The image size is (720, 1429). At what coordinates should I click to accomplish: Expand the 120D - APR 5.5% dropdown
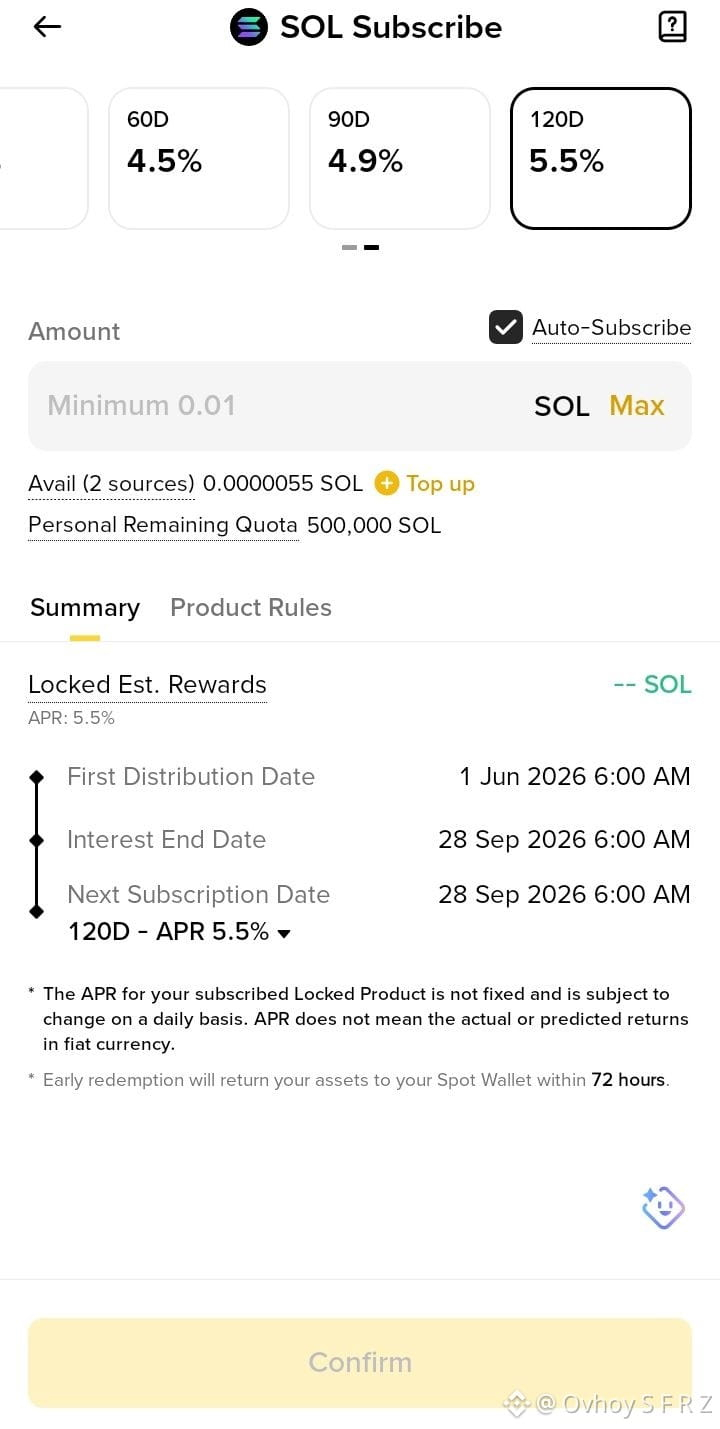180,932
